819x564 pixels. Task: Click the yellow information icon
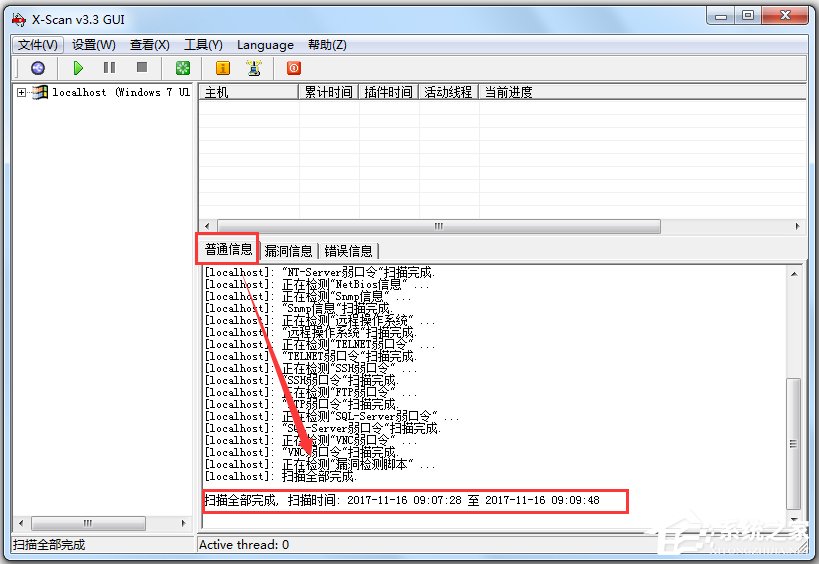[x=223, y=68]
